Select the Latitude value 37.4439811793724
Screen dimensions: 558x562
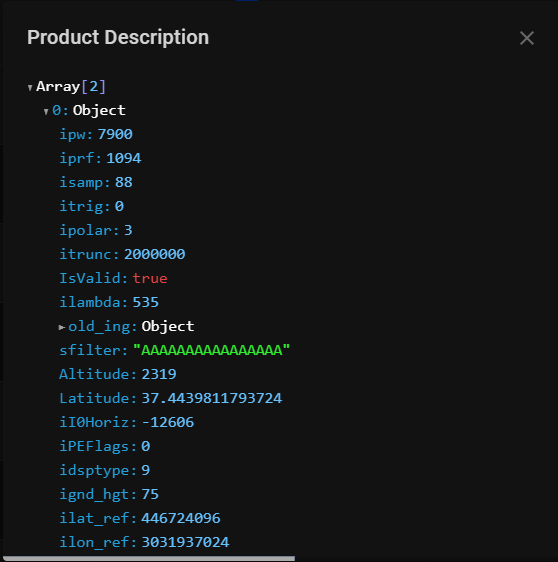pos(212,399)
